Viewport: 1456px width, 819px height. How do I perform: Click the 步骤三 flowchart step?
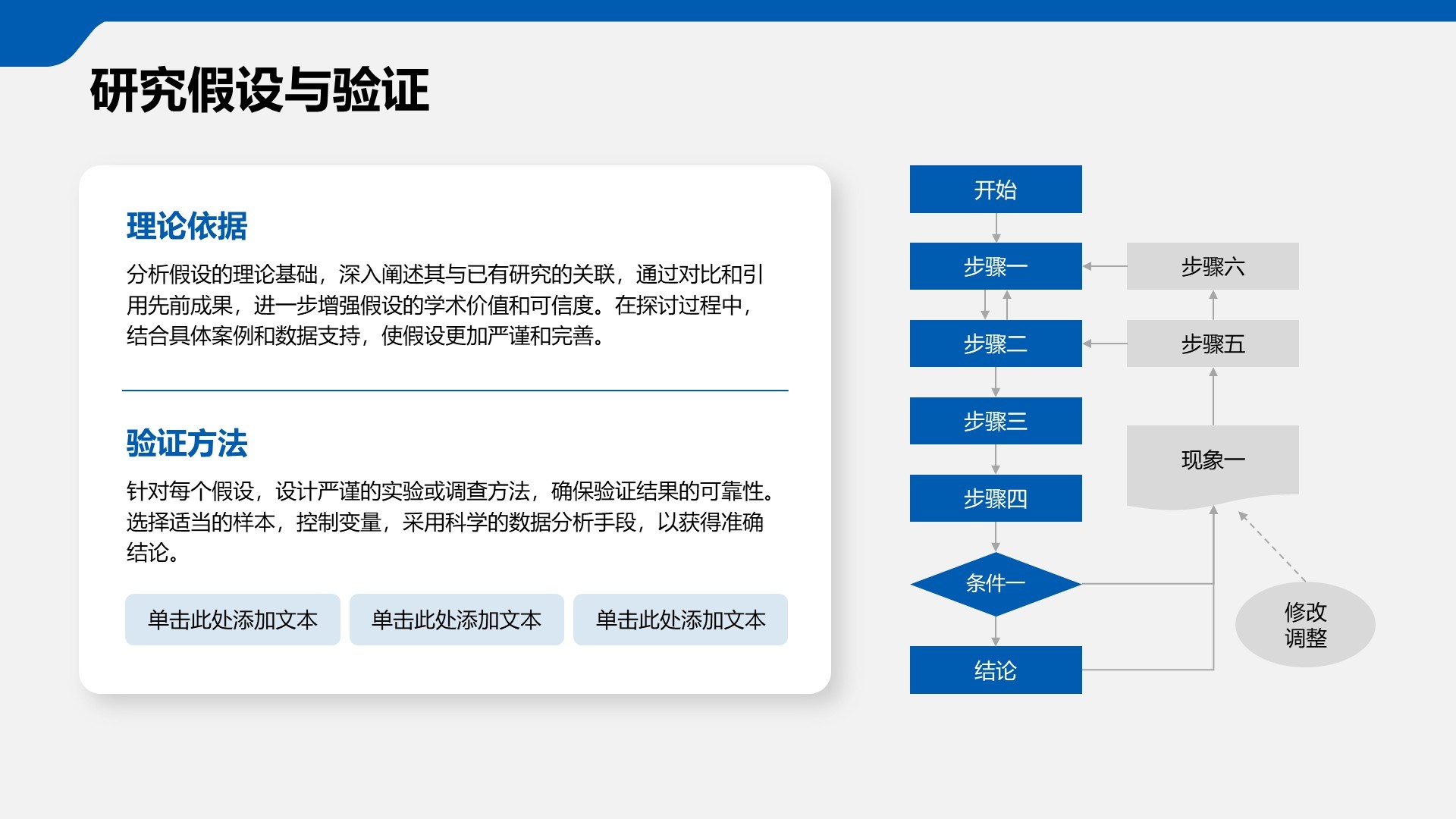point(995,421)
